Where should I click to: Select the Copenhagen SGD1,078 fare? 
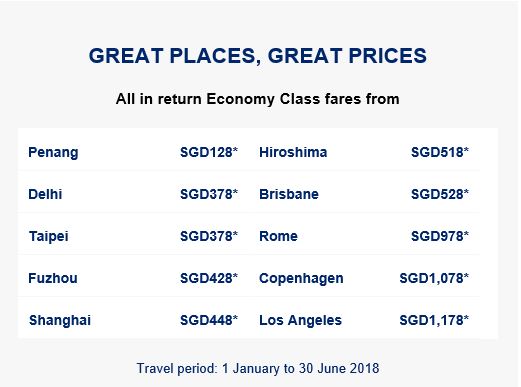(434, 278)
